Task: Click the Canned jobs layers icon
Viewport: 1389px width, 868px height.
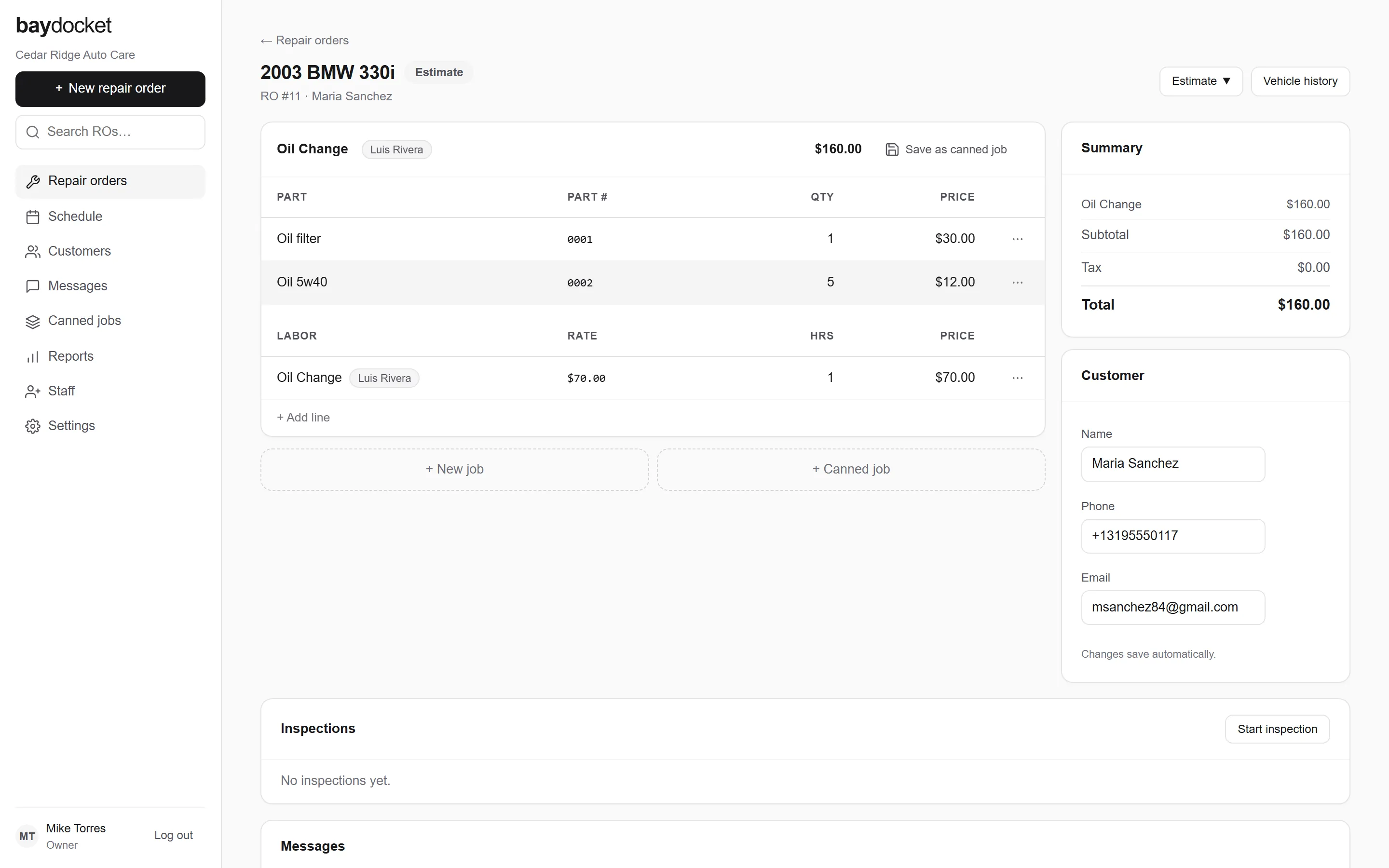Action: tap(33, 322)
